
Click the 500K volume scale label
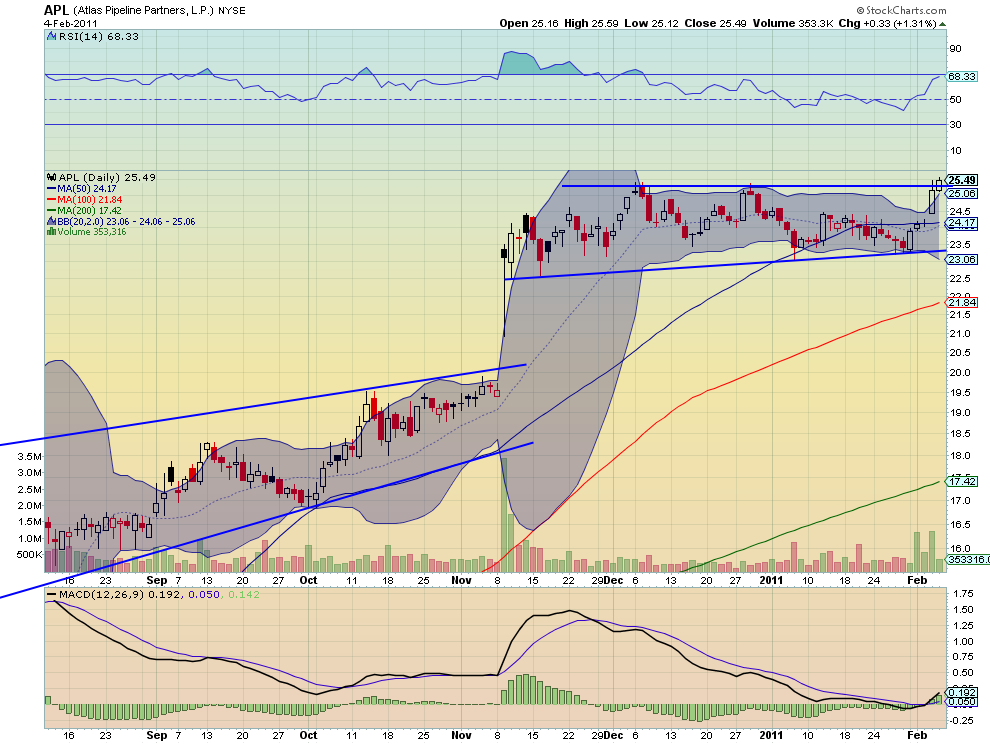29,555
